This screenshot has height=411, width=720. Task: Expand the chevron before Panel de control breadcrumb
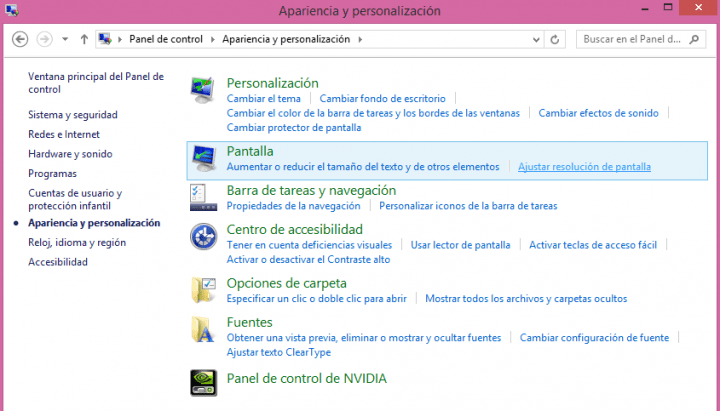point(120,39)
